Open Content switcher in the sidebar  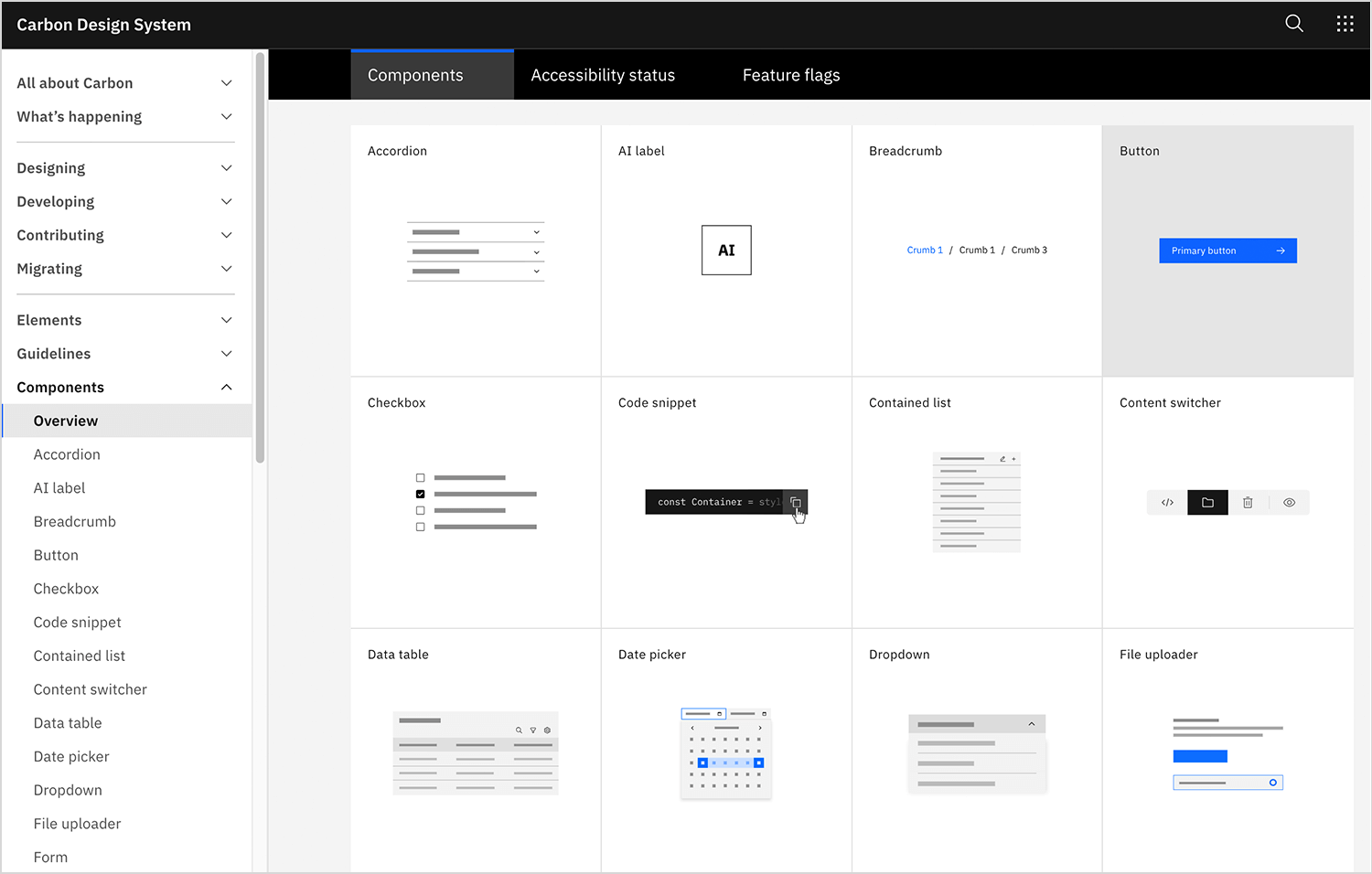pyautogui.click(x=91, y=689)
